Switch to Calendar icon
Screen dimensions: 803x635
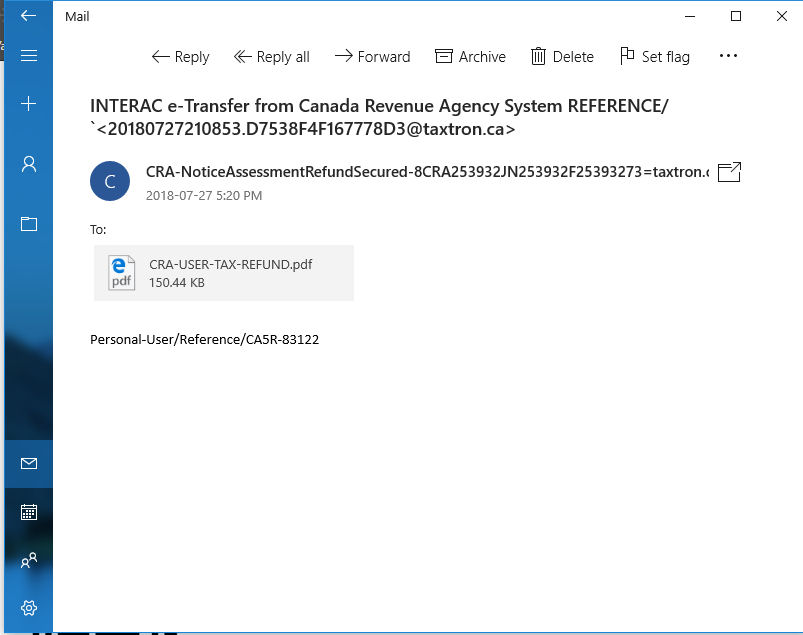(x=29, y=512)
